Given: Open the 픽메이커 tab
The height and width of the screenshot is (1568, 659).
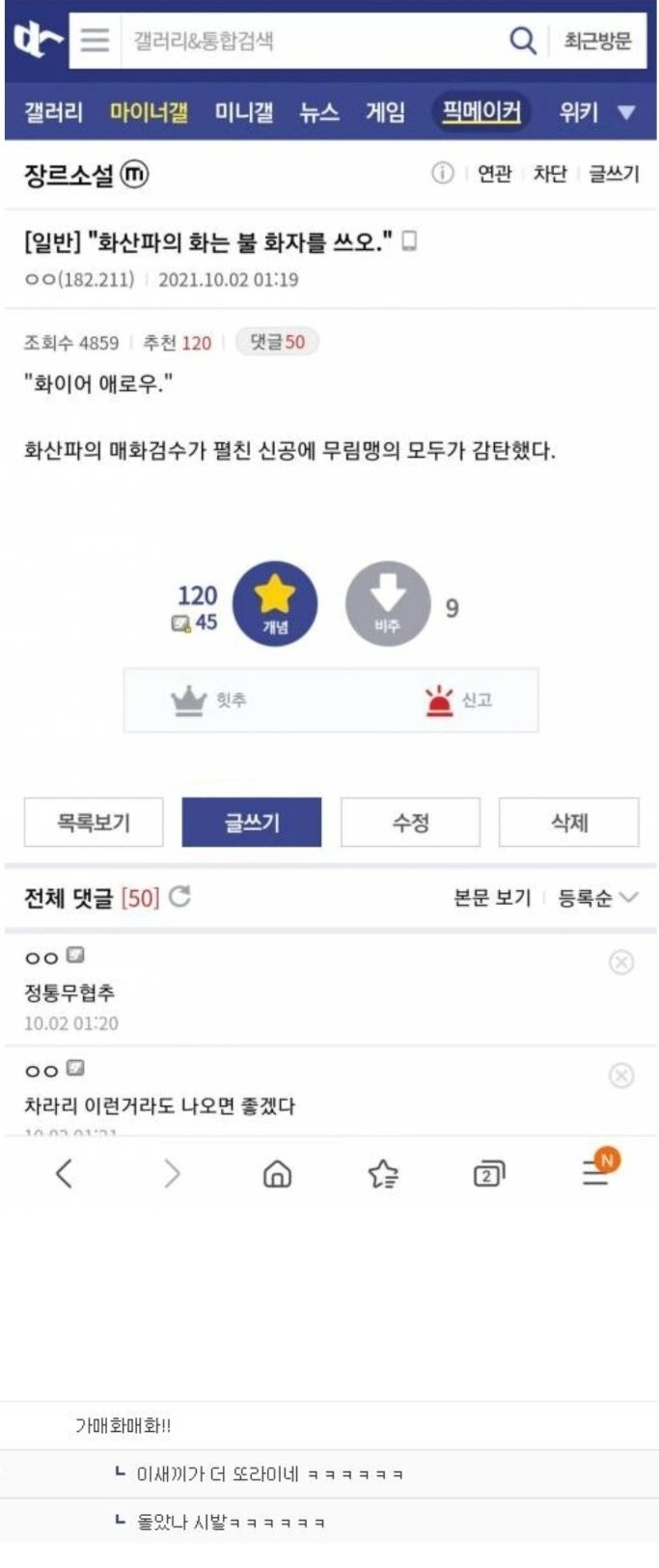Looking at the screenshot, I should 481,112.
